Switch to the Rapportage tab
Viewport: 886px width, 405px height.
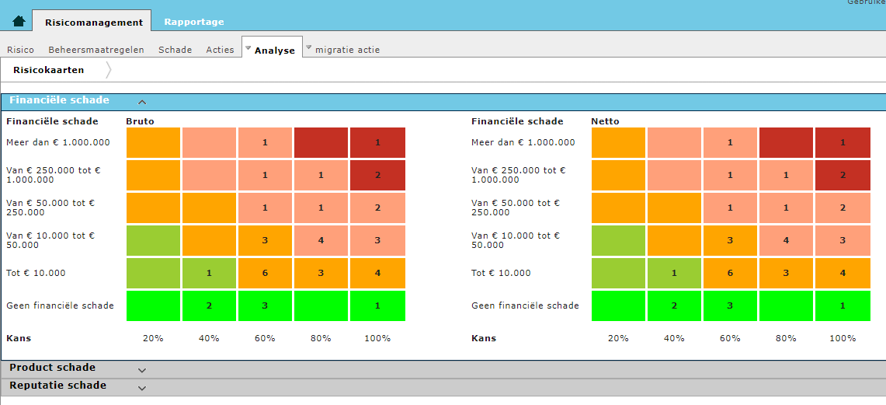194,21
